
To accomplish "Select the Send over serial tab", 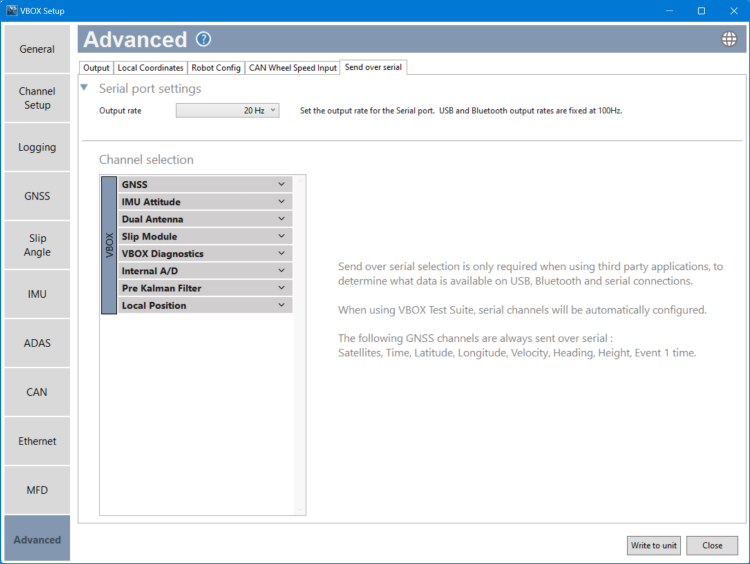I will click(373, 67).
